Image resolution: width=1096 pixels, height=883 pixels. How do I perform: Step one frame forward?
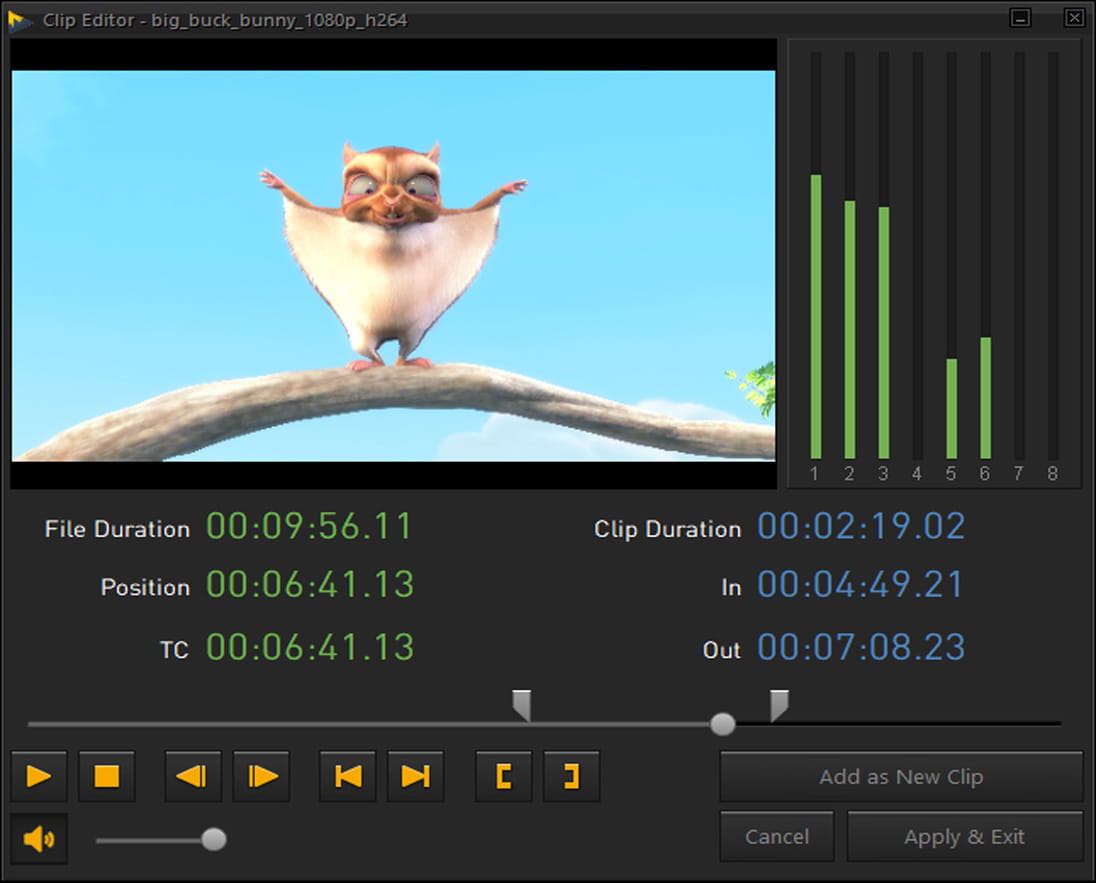pos(261,776)
